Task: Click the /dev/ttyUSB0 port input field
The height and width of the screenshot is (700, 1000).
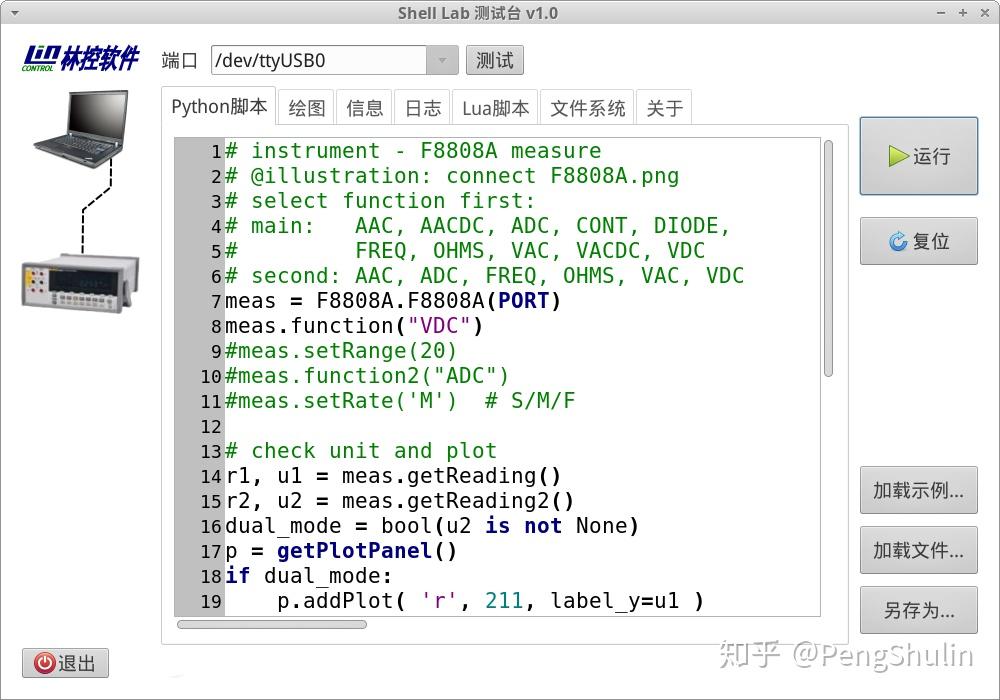Action: coord(319,61)
